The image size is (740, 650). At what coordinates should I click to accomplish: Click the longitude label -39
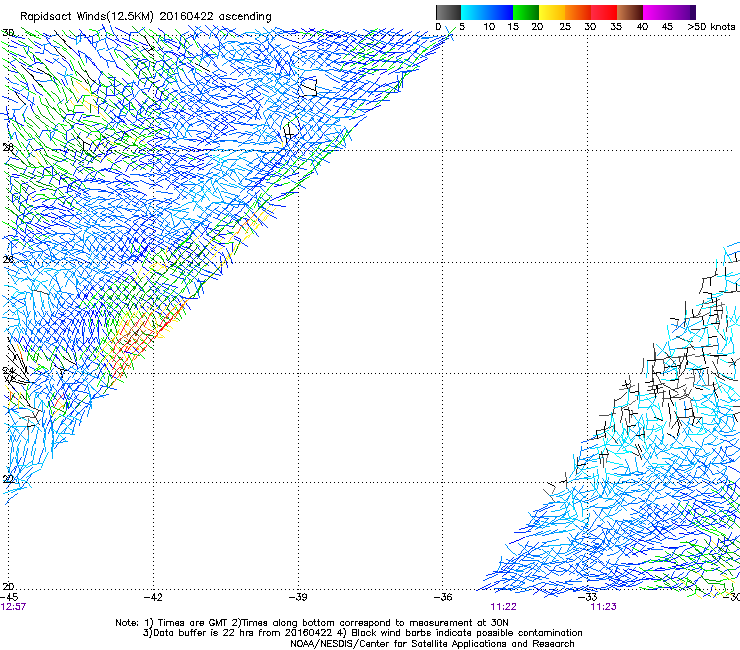coord(298,597)
